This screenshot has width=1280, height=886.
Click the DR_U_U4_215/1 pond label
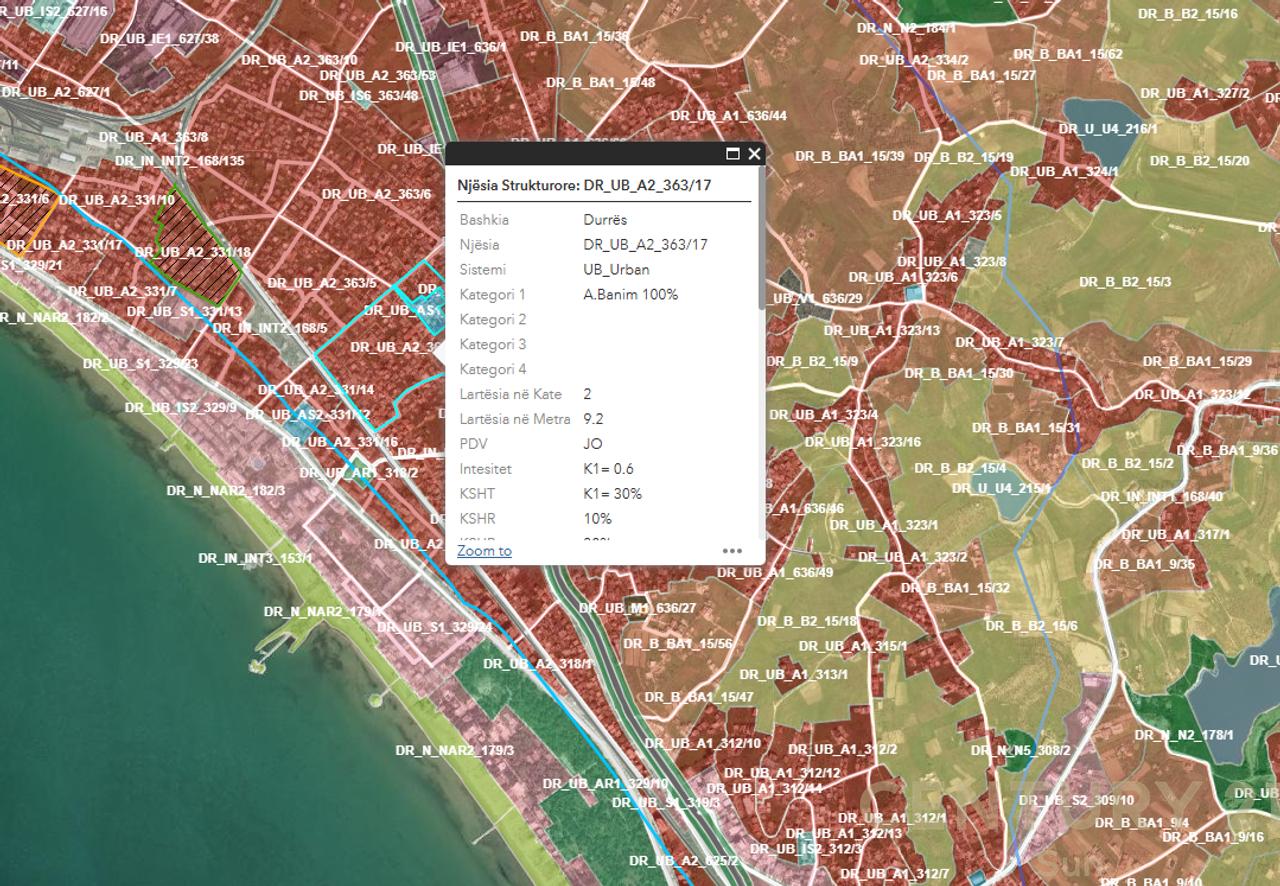click(x=1001, y=488)
